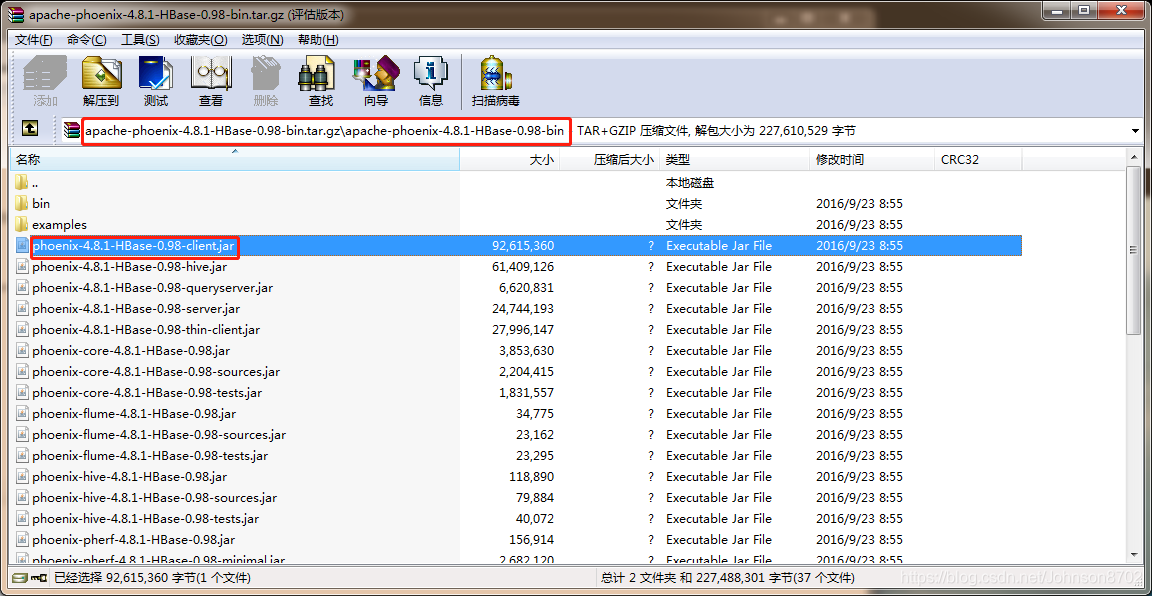Click the Test (测试) toolbar icon
The image size is (1152, 596).
pyautogui.click(x=156, y=73)
